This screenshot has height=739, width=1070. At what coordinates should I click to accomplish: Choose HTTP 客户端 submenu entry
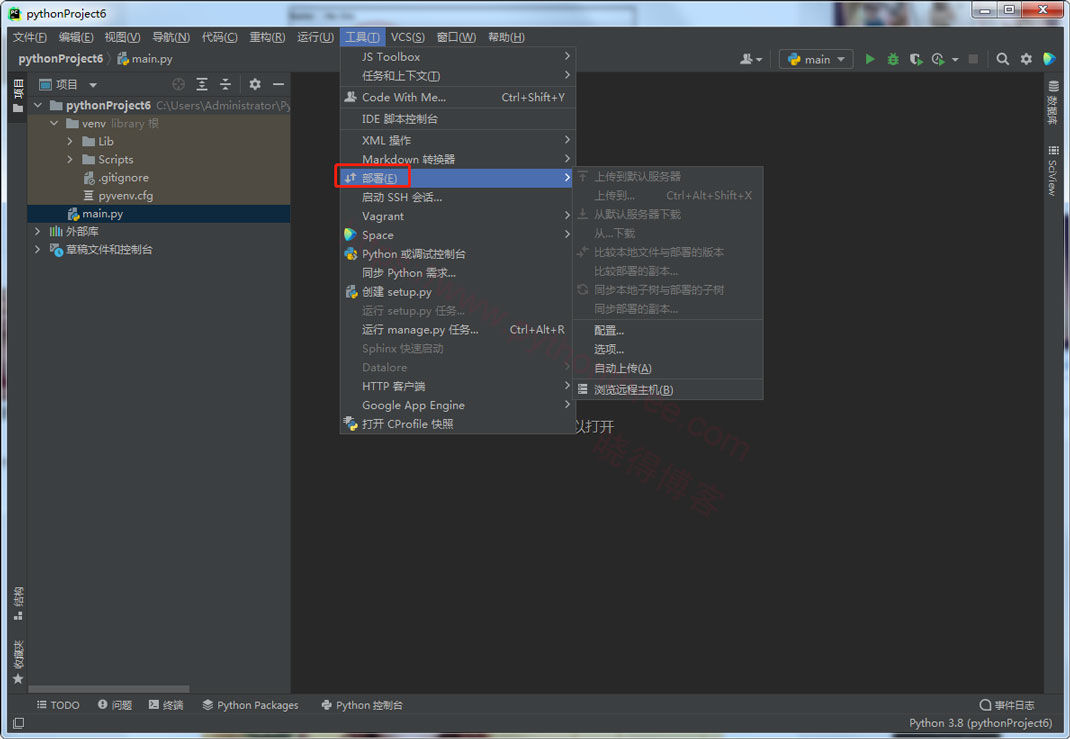point(457,386)
